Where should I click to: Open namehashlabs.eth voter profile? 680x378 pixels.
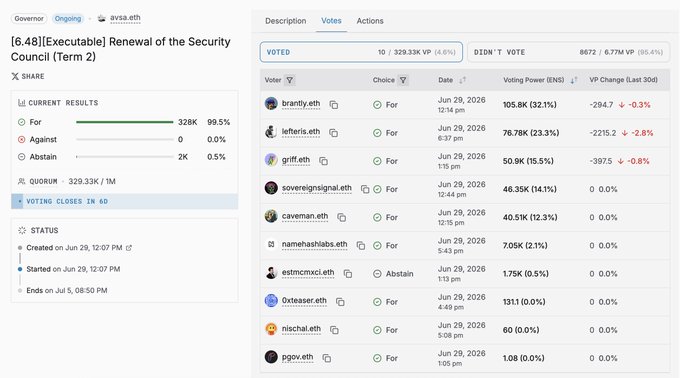314,244
